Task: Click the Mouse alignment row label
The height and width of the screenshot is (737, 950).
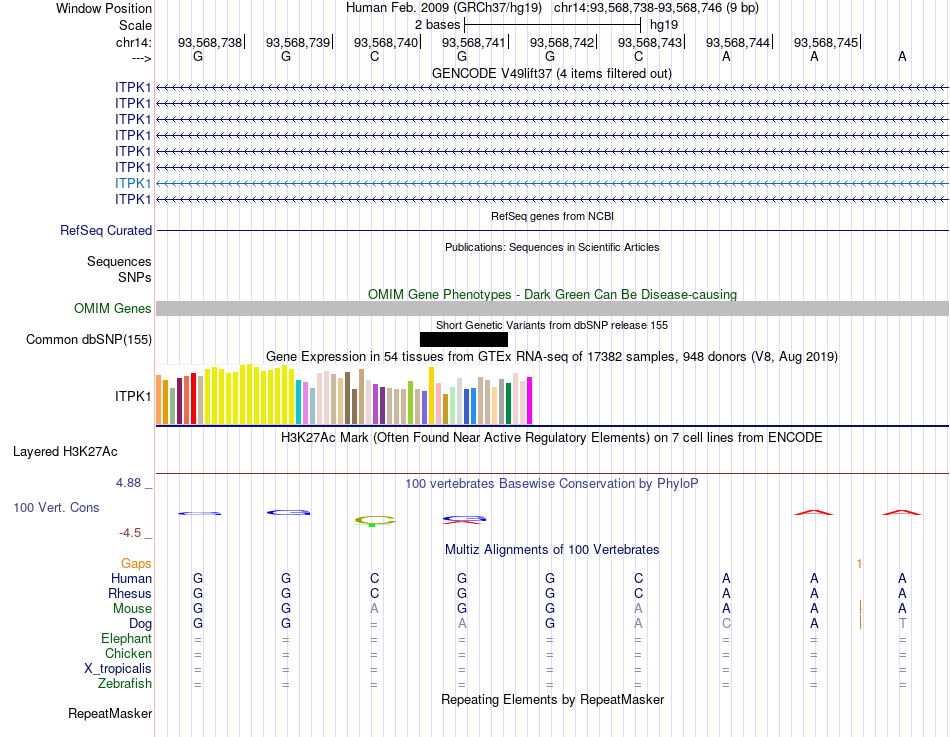Action: (x=132, y=609)
